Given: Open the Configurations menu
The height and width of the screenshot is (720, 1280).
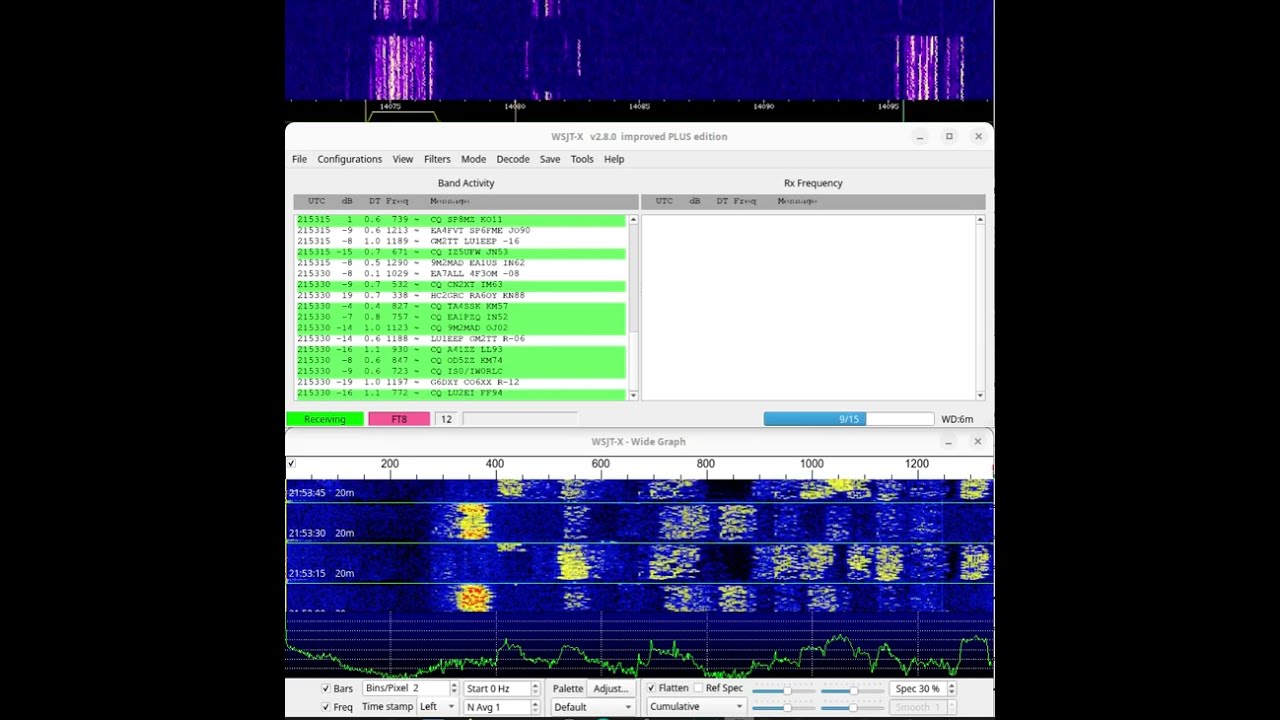Looking at the screenshot, I should click(349, 159).
